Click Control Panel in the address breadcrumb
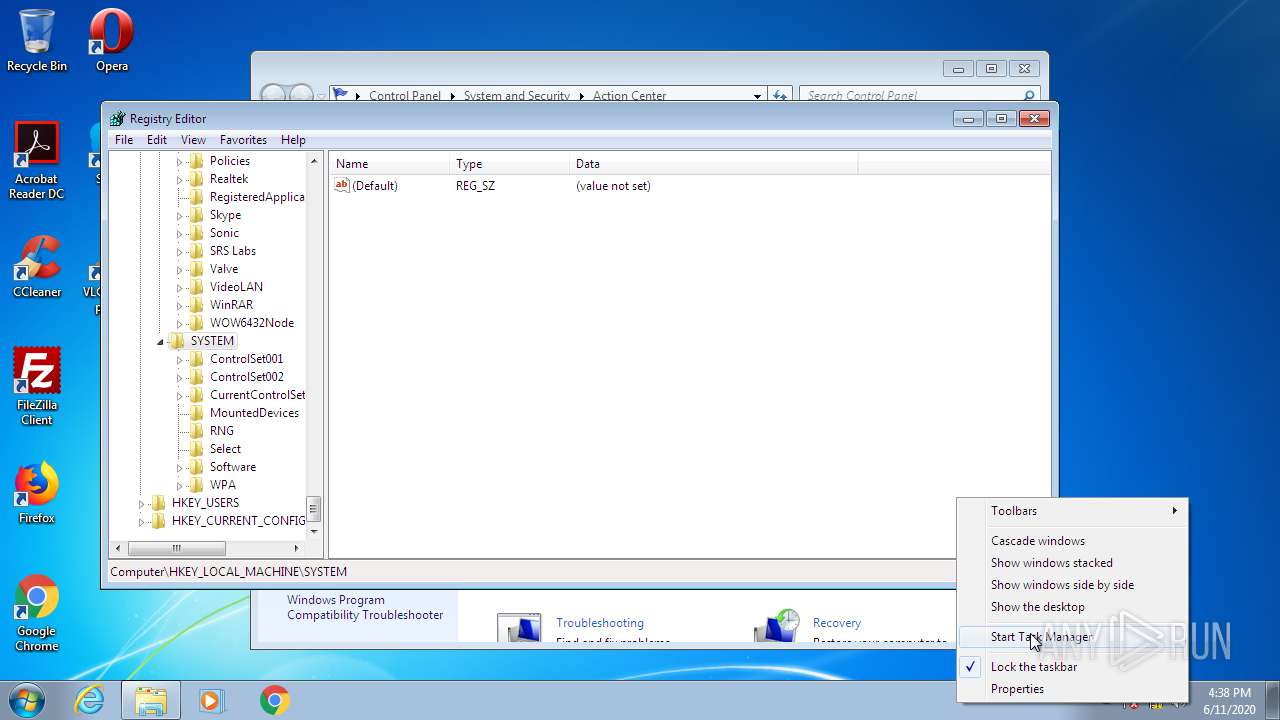The width and height of the screenshot is (1280, 720). 404,96
